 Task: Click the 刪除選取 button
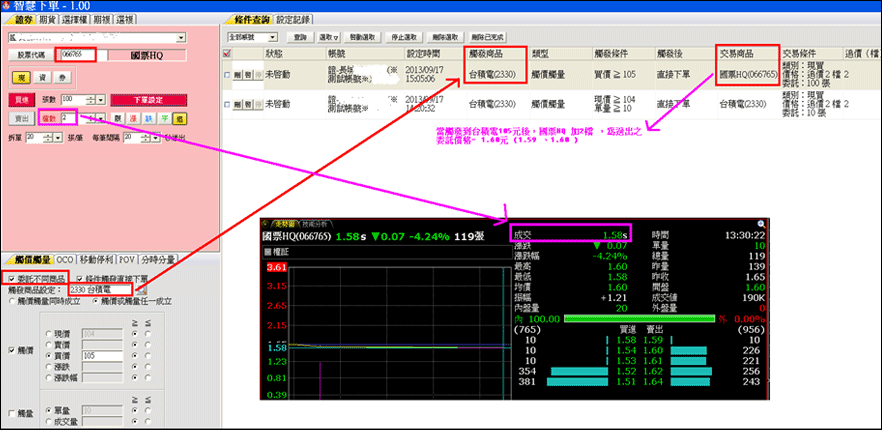click(445, 37)
